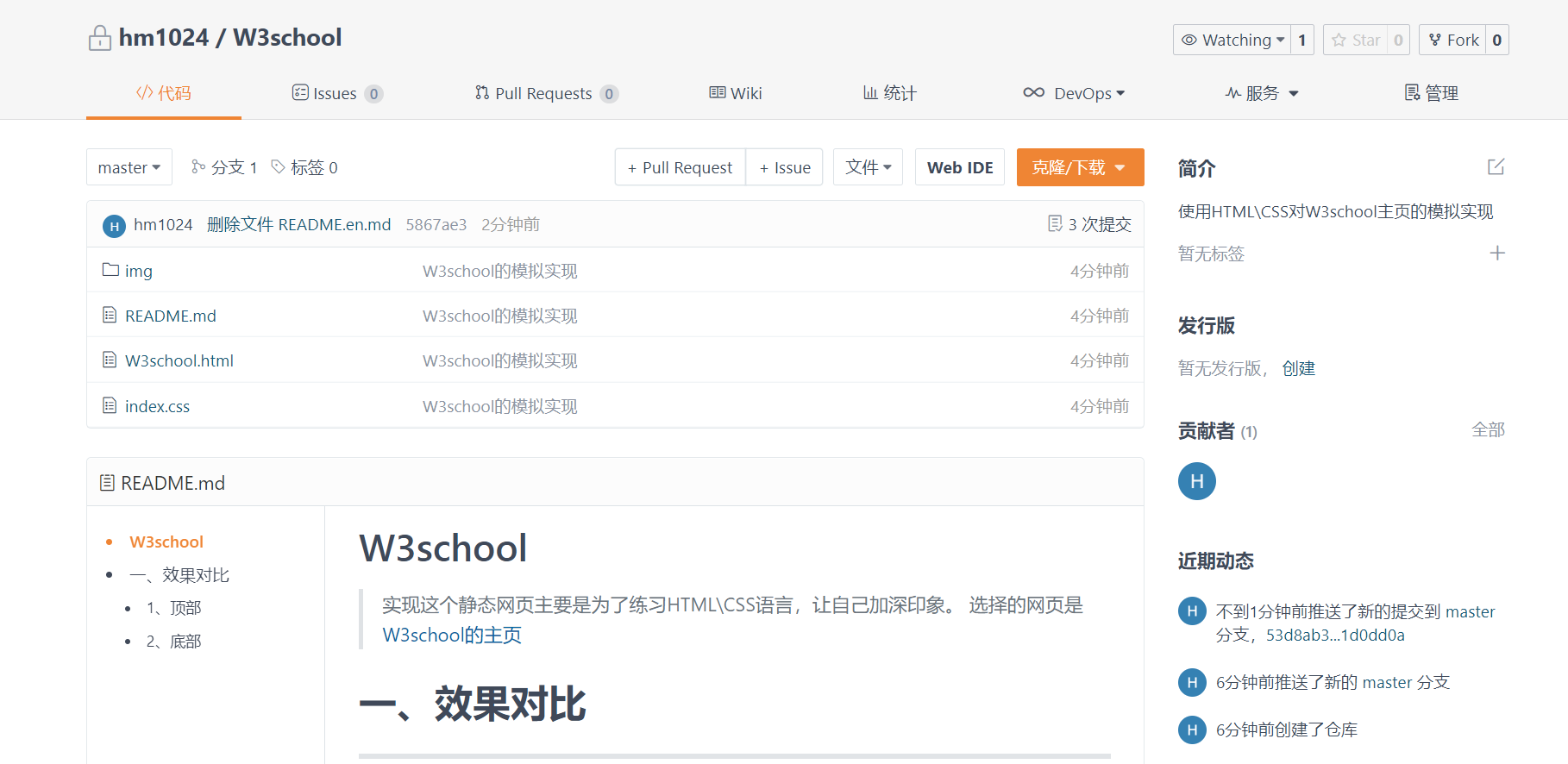1568x764 pixels.
Task: Click the branch icon beside 分支 1
Action: [x=198, y=166]
